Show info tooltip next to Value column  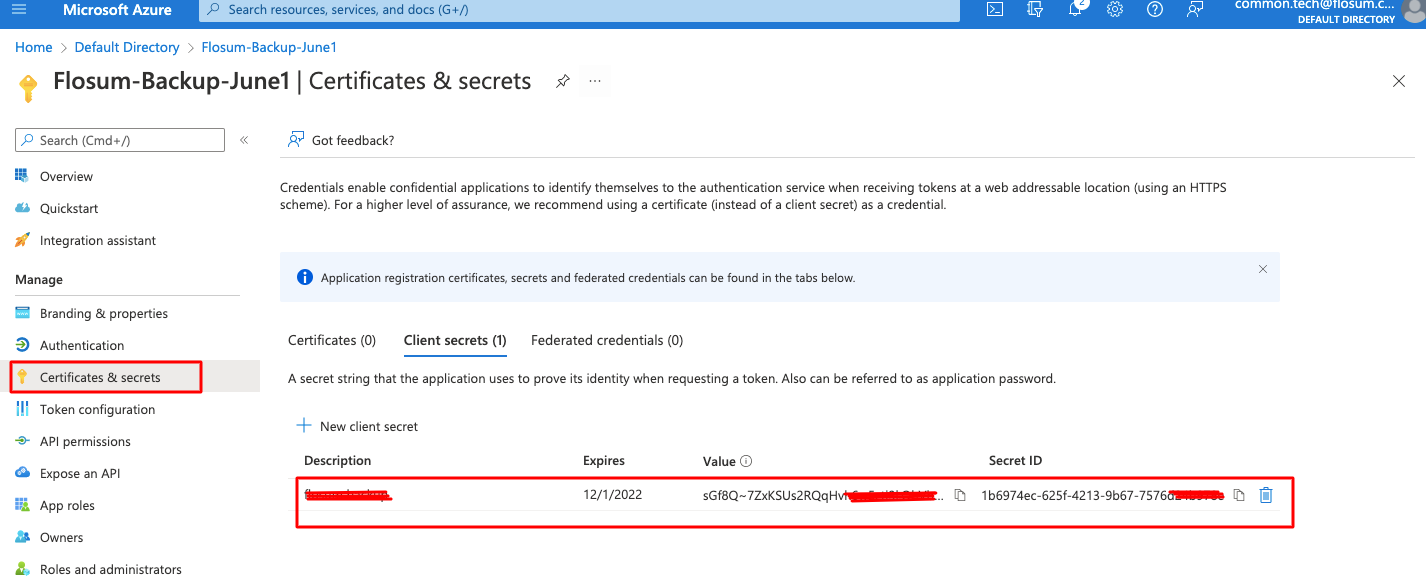point(746,461)
